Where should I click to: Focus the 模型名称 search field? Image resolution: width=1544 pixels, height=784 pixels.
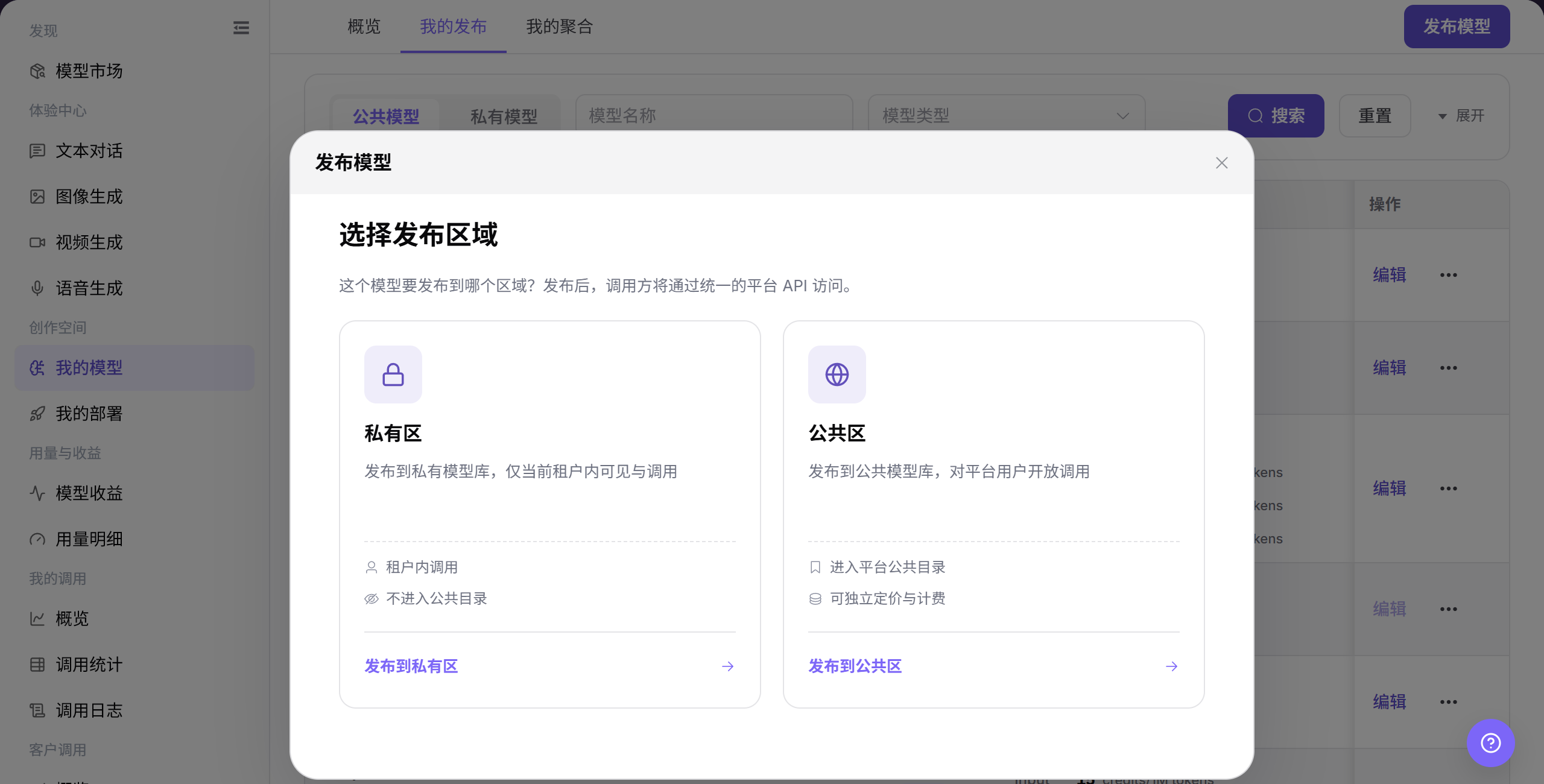714,115
